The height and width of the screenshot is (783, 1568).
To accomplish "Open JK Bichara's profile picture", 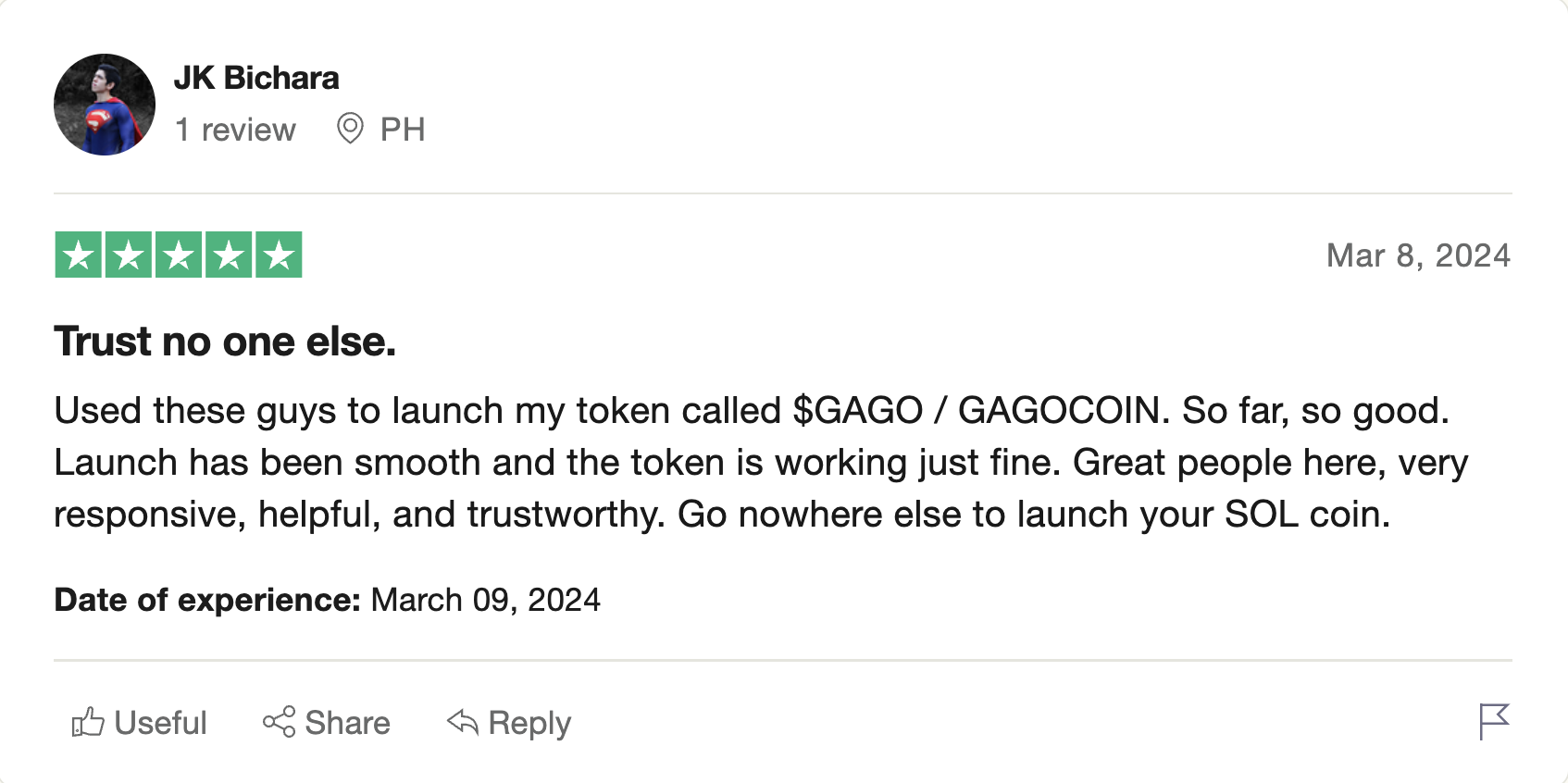I will coord(105,105).
